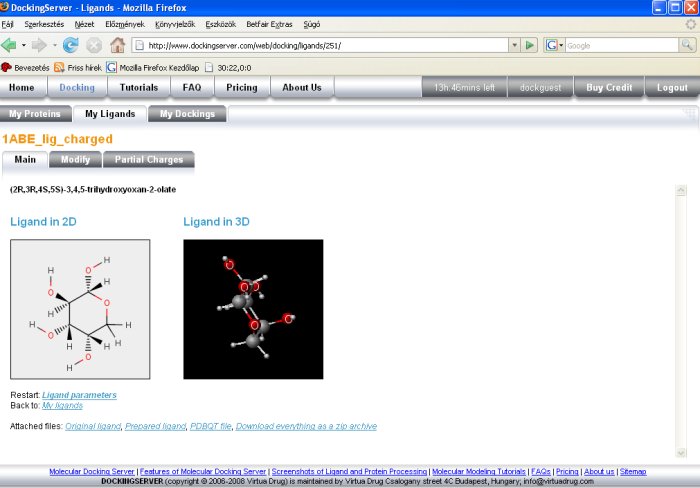The height and width of the screenshot is (488, 700).
Task: Open the Ligand parameters link
Action: tap(79, 395)
